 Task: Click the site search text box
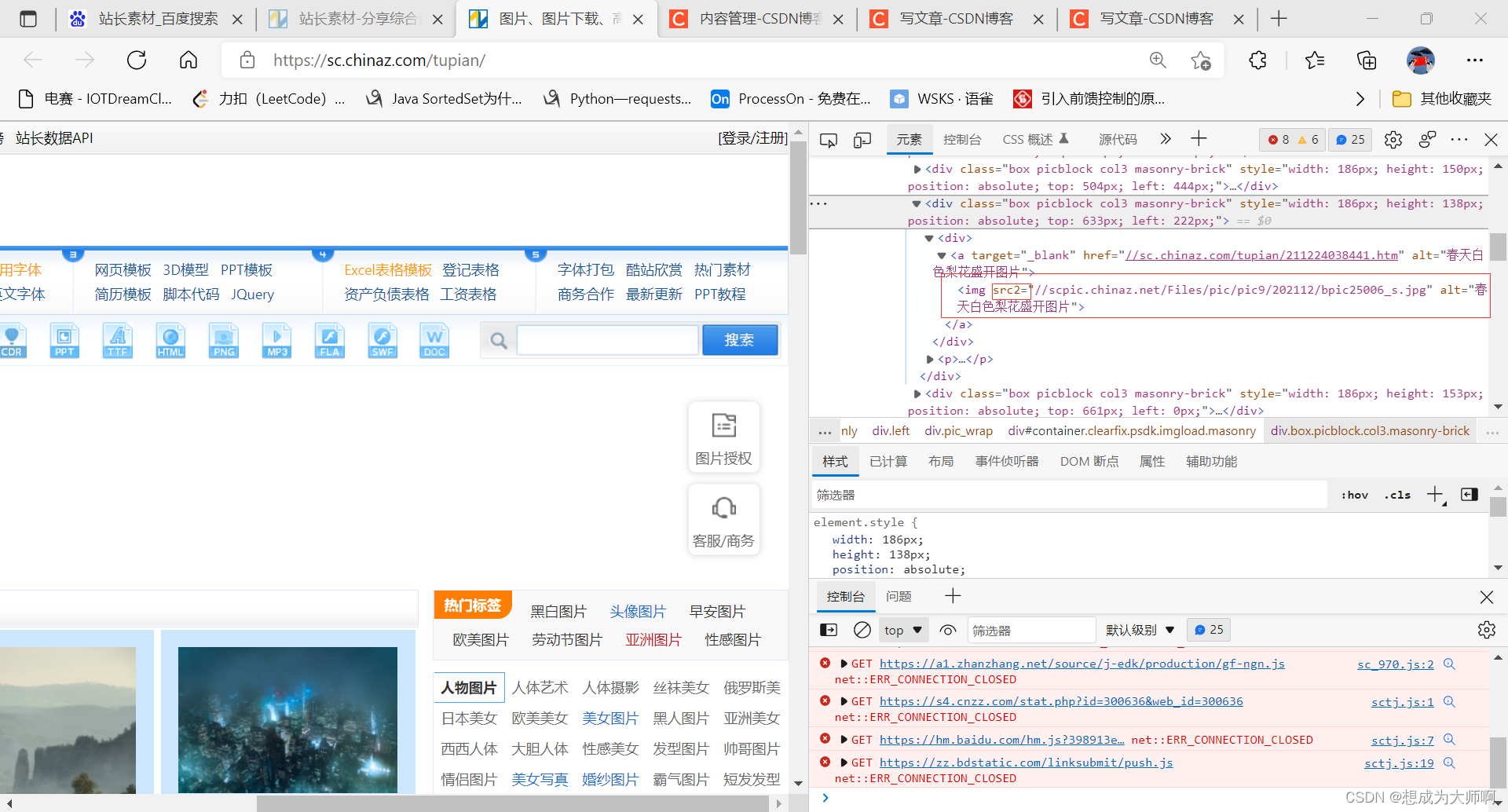pos(607,340)
